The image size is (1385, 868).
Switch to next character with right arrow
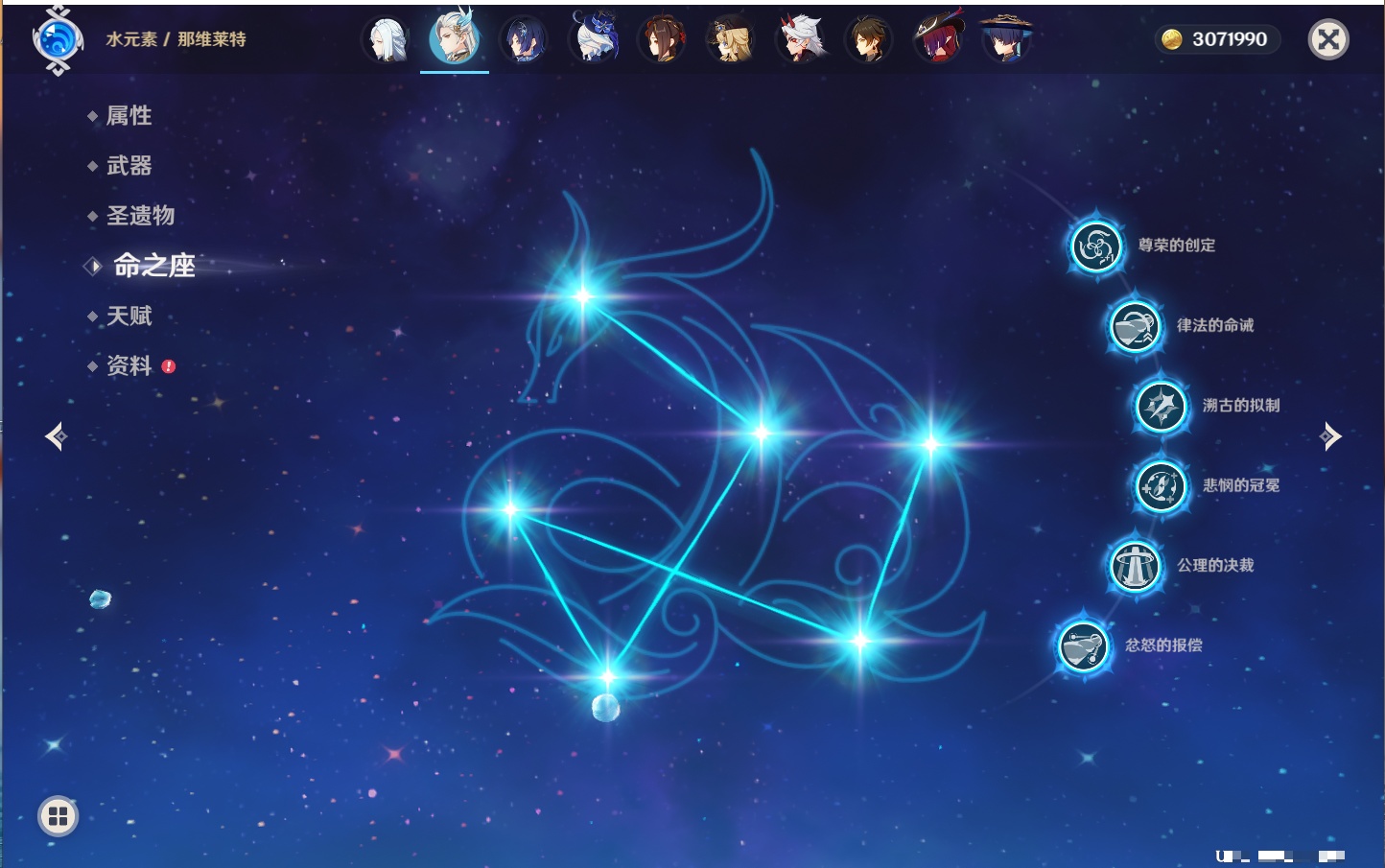[x=1330, y=436]
